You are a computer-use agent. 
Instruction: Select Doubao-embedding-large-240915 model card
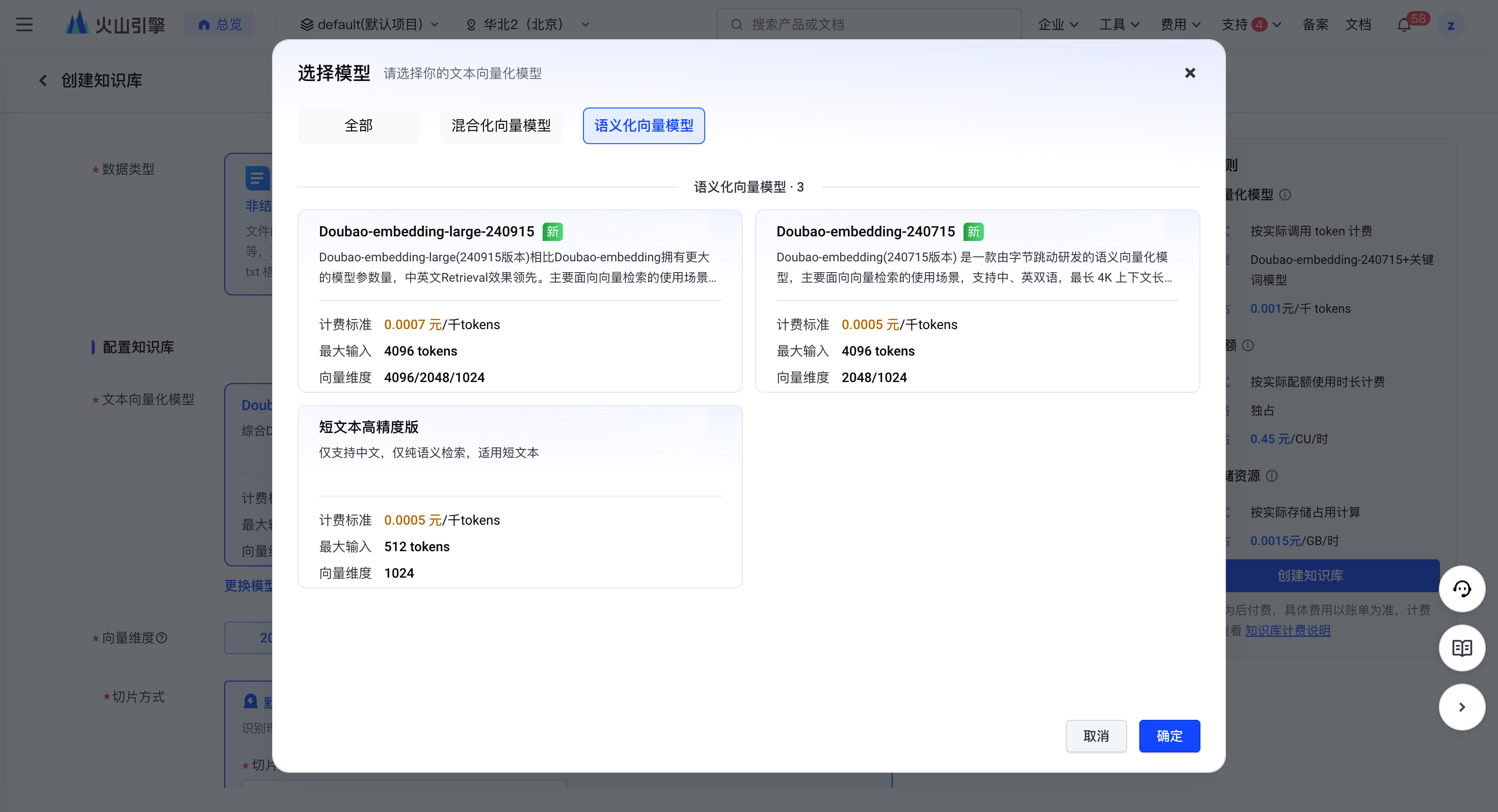coord(520,301)
